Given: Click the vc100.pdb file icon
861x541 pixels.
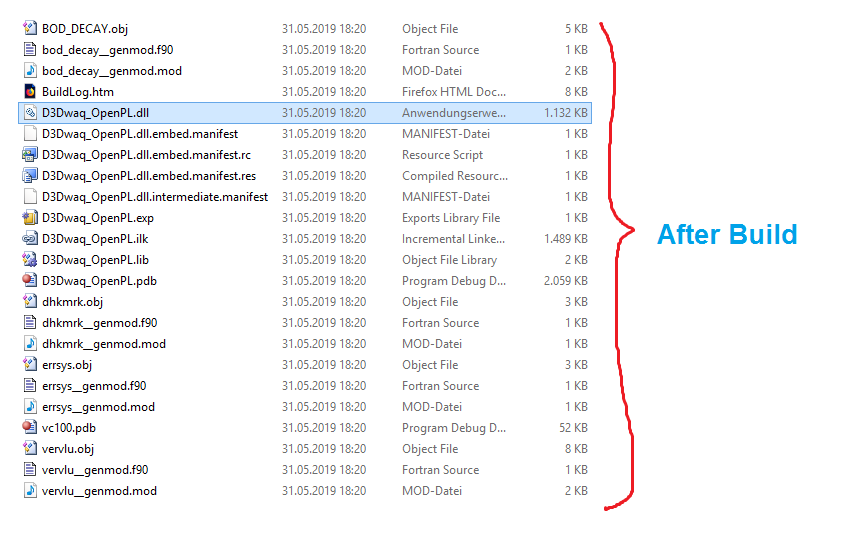Looking at the screenshot, I should [x=30, y=428].
